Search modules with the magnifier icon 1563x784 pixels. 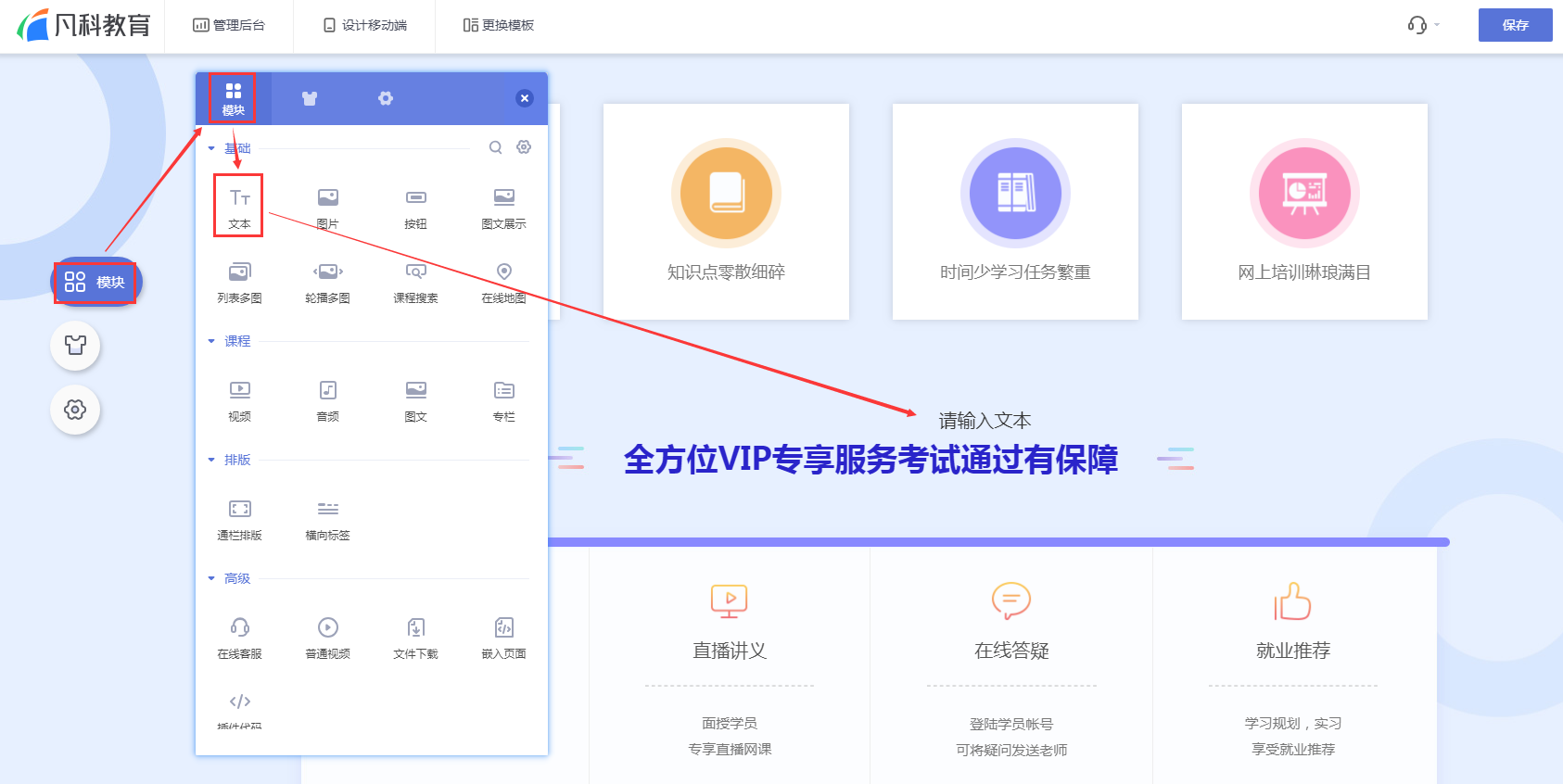pyautogui.click(x=496, y=147)
